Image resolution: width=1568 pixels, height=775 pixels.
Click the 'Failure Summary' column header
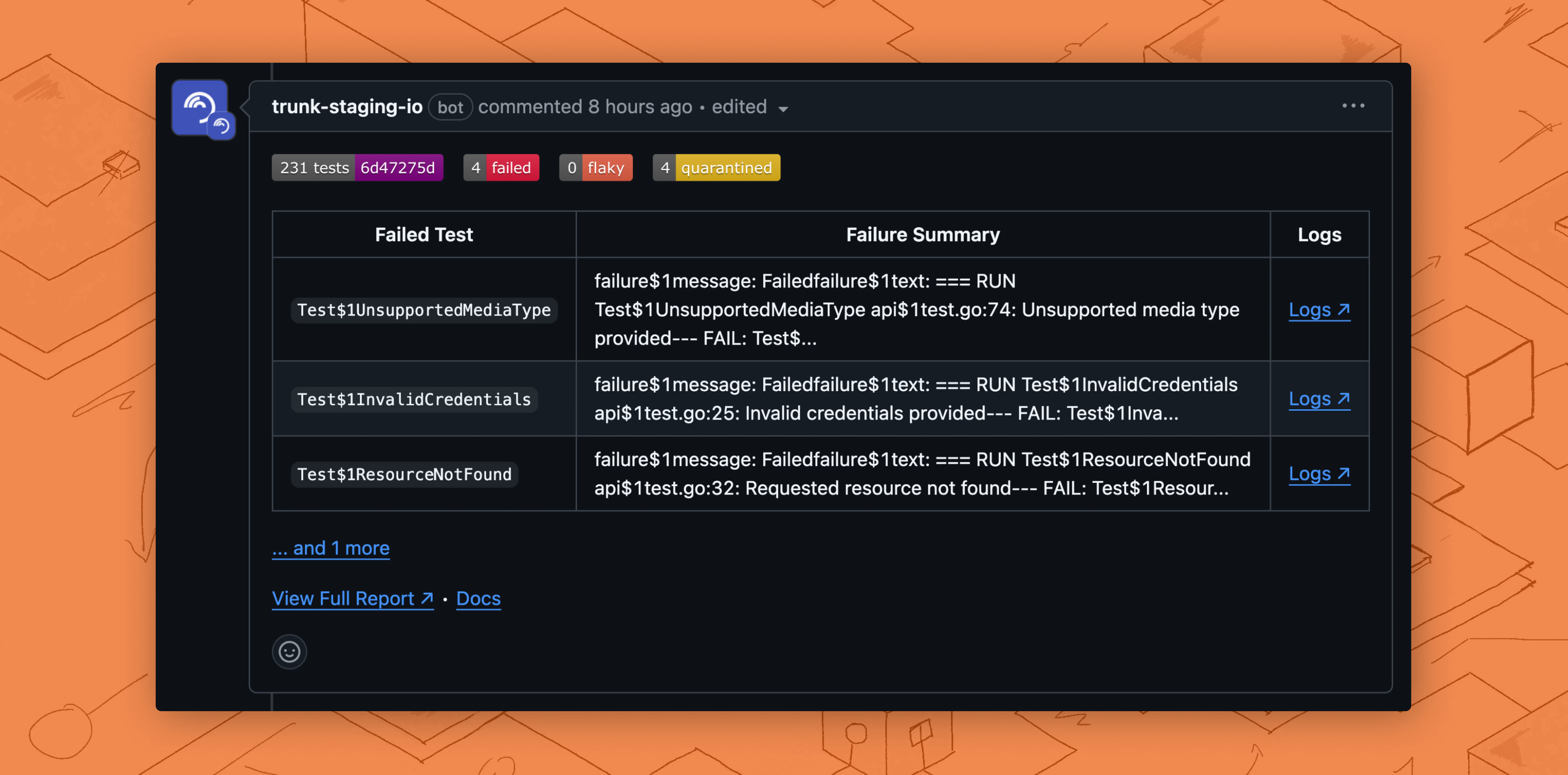[923, 234]
